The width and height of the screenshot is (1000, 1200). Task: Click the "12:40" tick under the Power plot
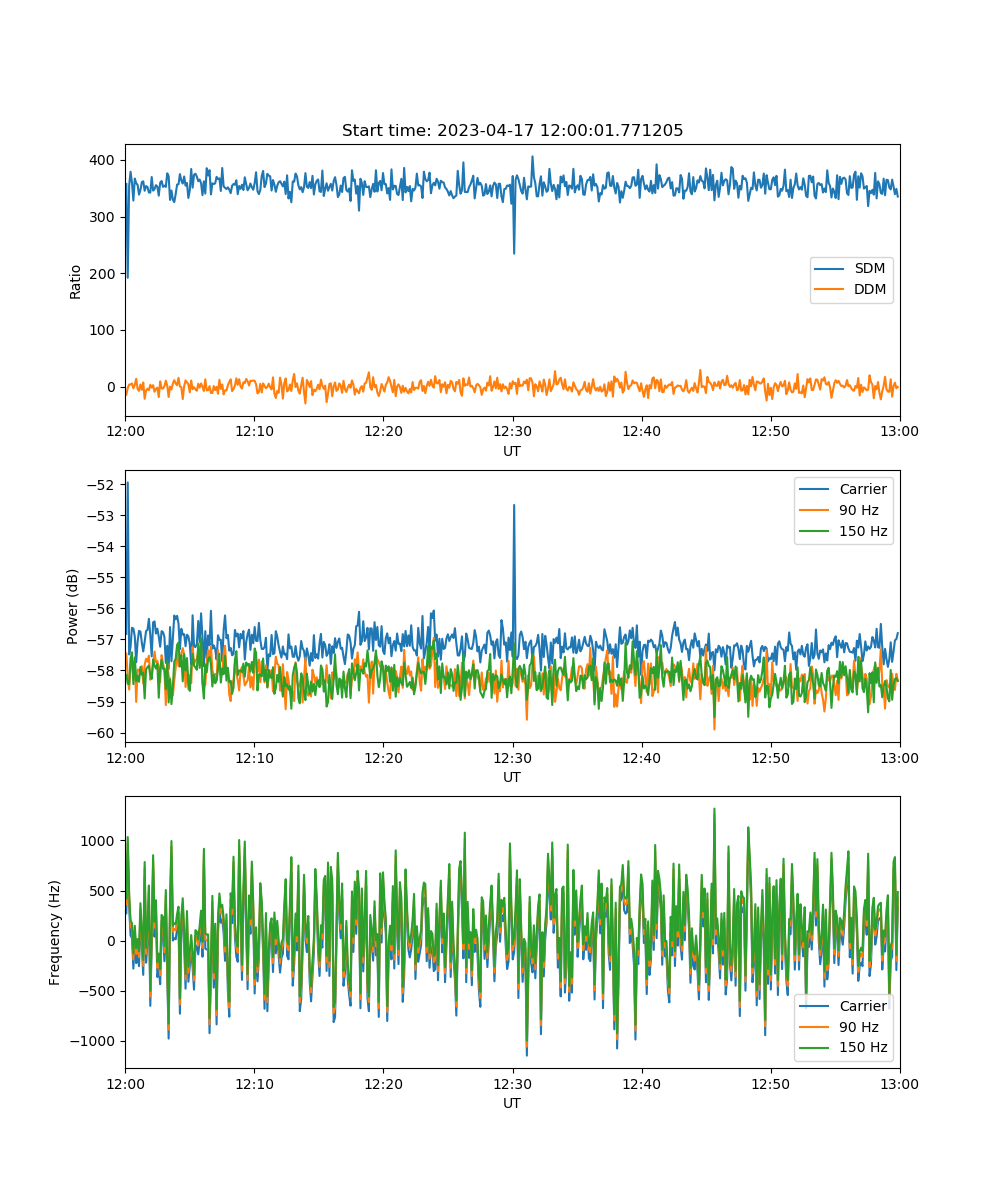click(641, 757)
